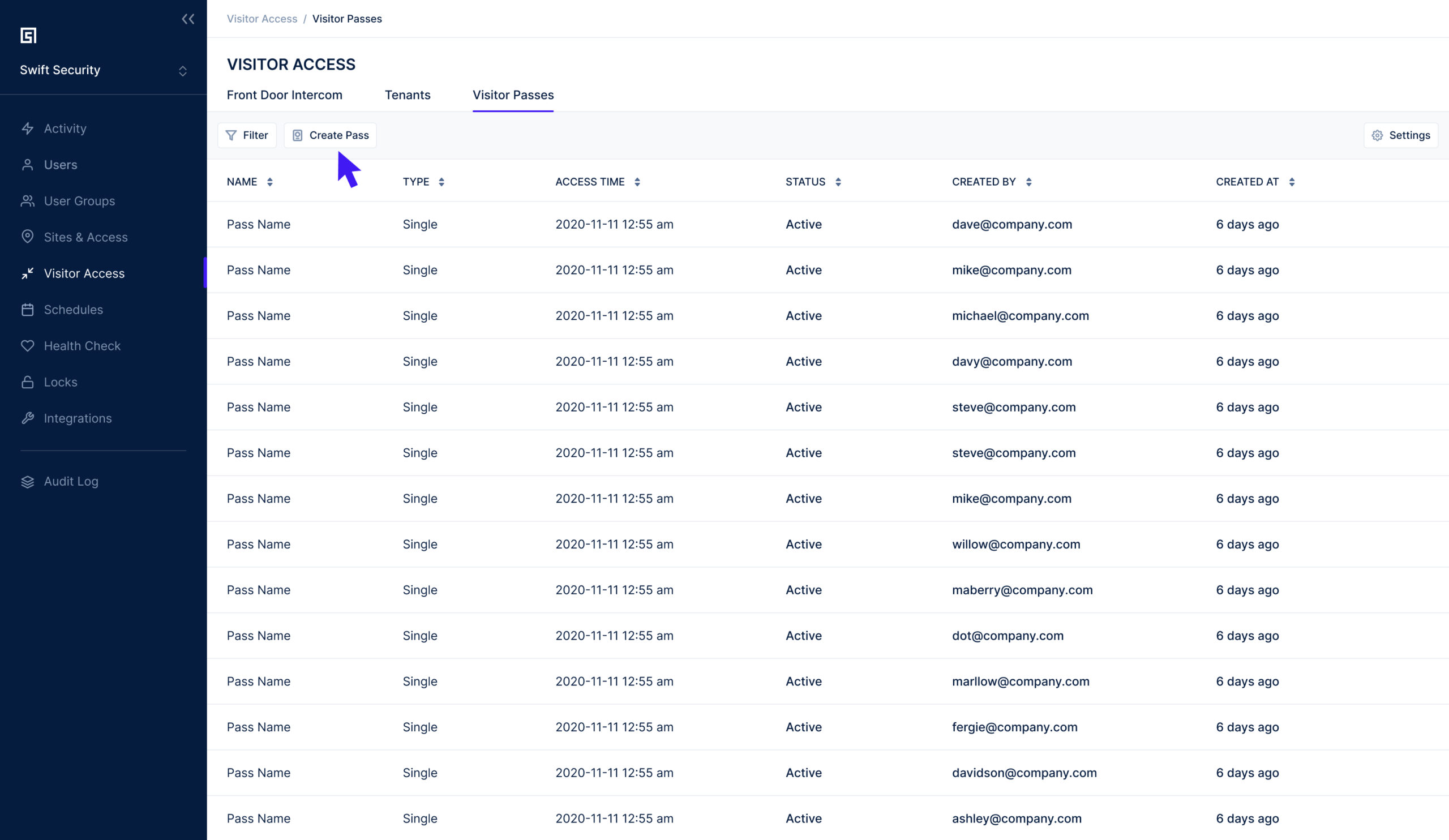Image resolution: width=1449 pixels, height=840 pixels.
Task: Open Schedules from sidebar
Action: coord(73,310)
